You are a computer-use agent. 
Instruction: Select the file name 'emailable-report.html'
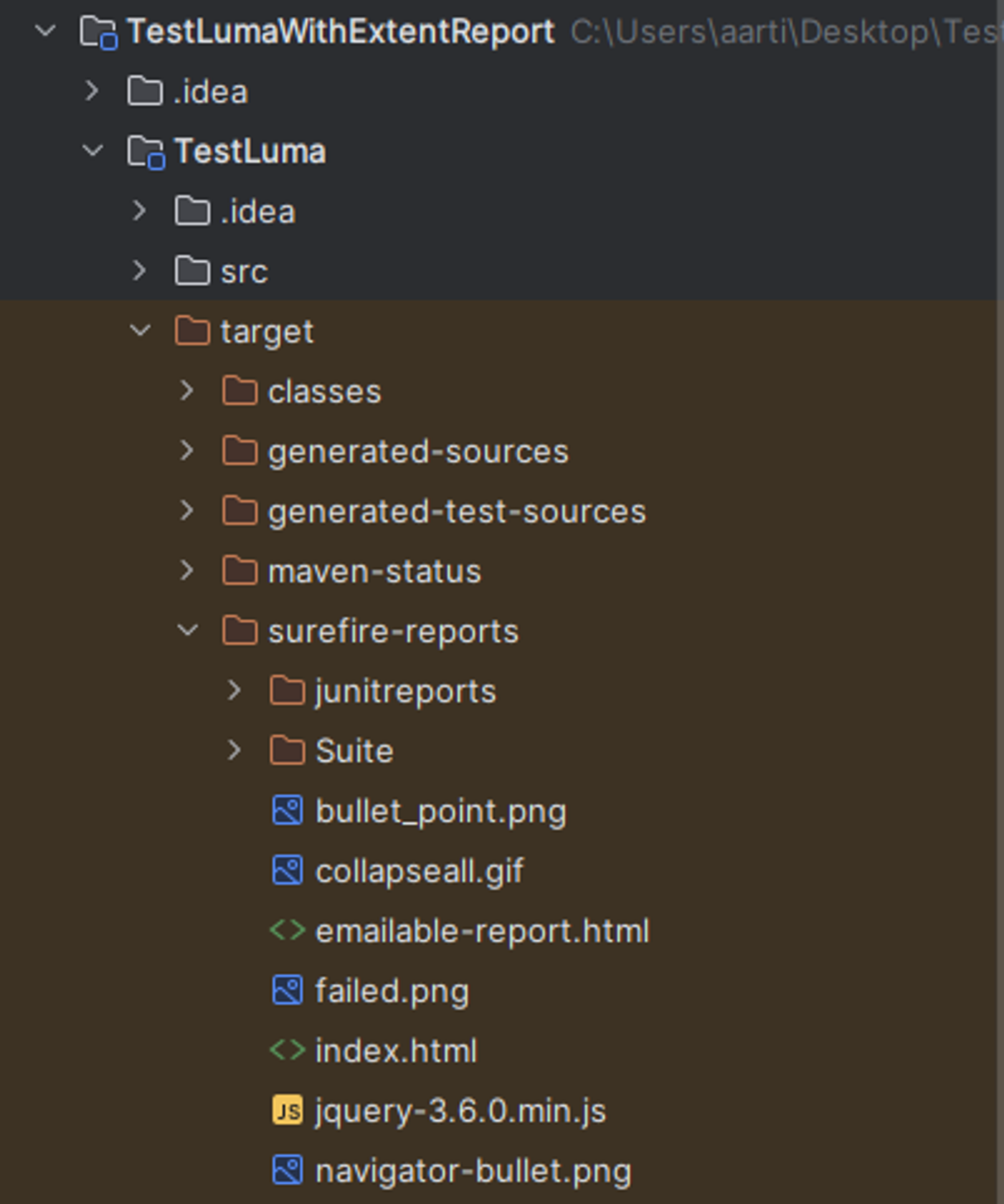[x=483, y=932]
